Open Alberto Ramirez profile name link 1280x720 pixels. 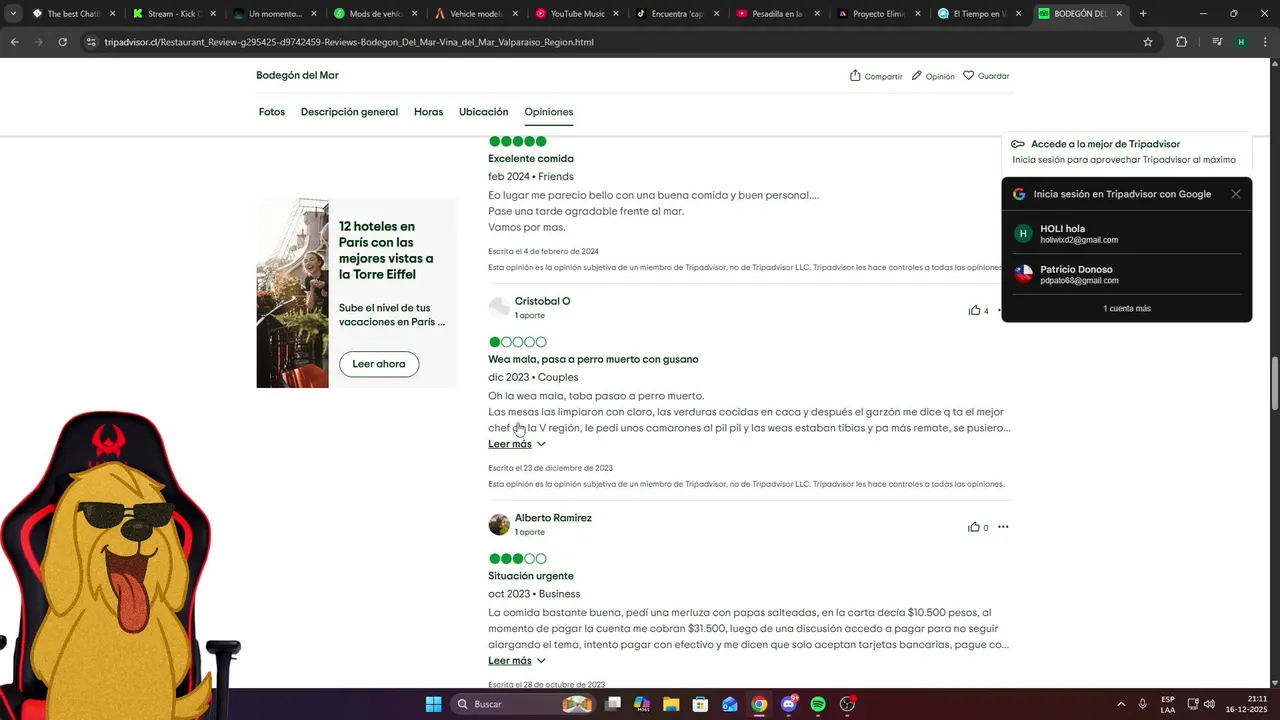(553, 518)
